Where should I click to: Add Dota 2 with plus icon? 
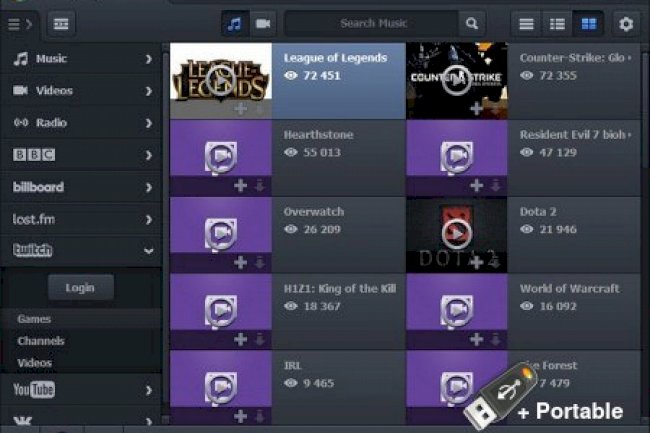[476, 262]
